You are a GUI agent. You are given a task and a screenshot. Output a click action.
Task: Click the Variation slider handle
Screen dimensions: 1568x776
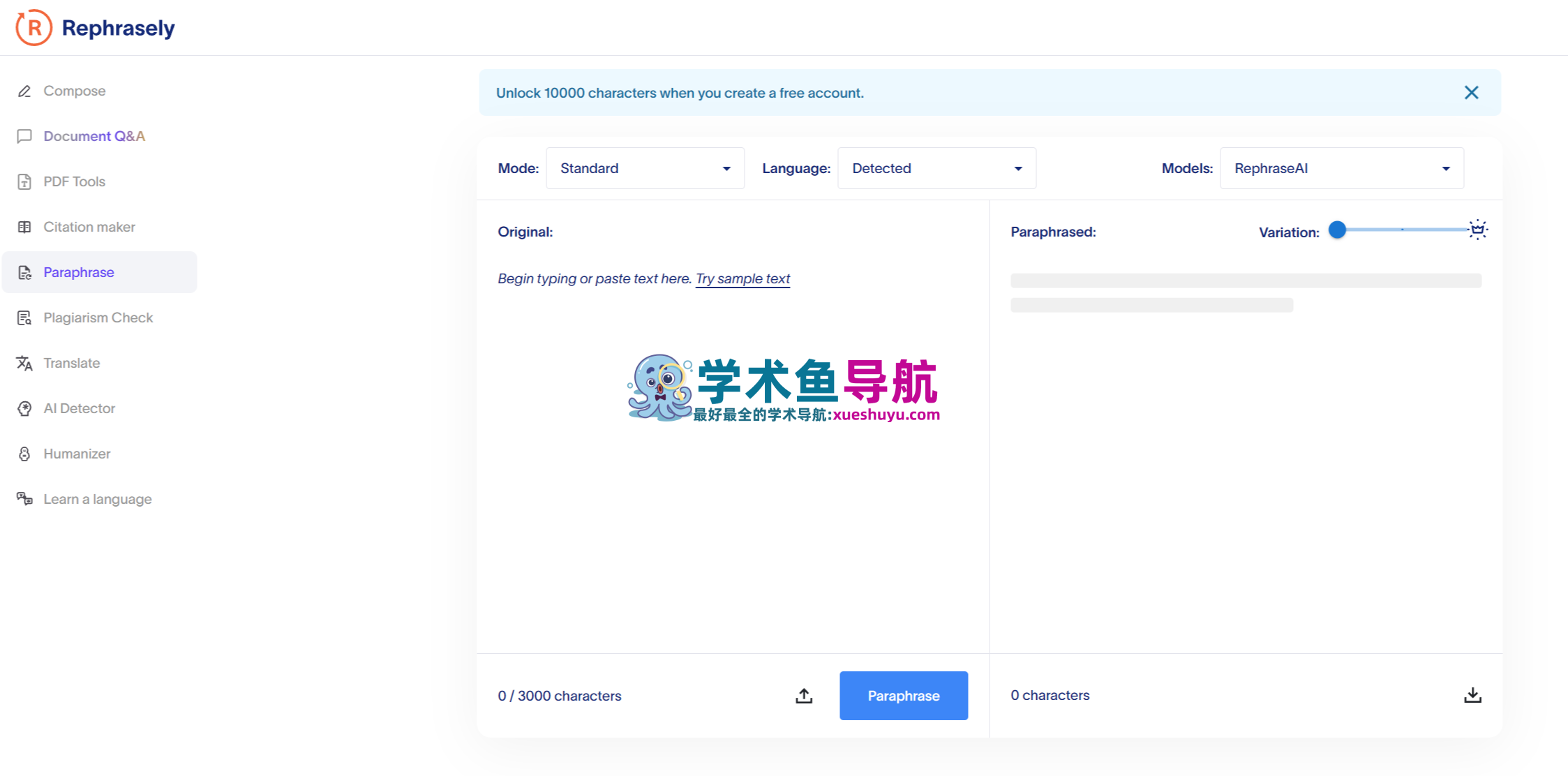tap(1337, 230)
